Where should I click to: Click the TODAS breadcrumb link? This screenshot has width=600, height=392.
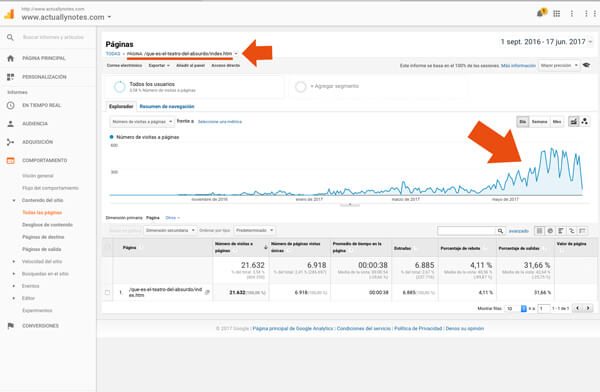(x=113, y=54)
